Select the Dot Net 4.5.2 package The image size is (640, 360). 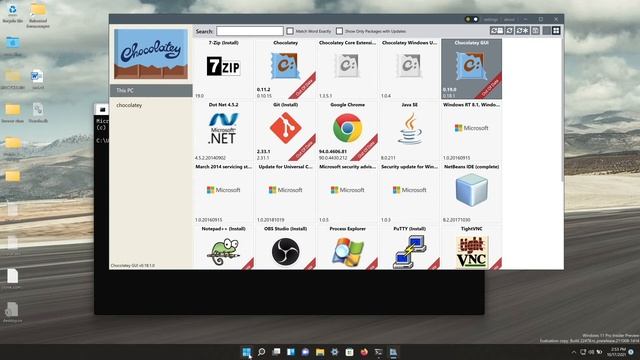(223, 131)
